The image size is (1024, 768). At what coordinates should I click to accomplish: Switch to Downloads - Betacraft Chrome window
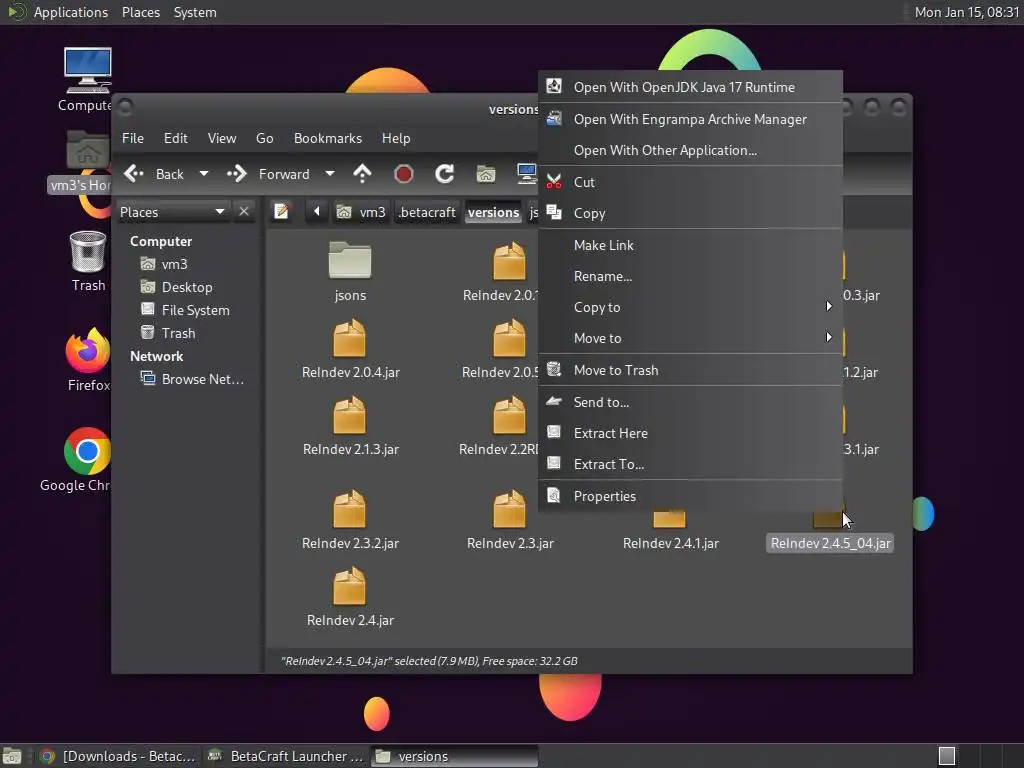point(118,756)
